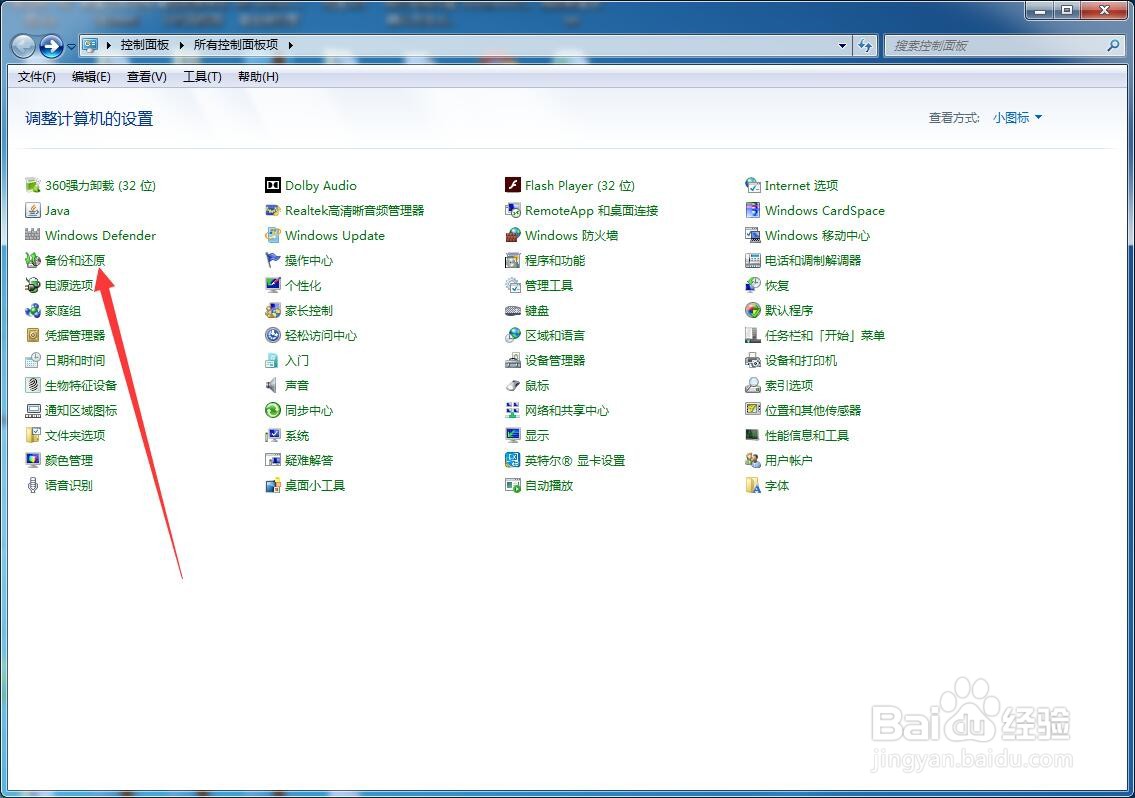Open the 编辑(E) menu
The image size is (1135, 798).
click(91, 77)
